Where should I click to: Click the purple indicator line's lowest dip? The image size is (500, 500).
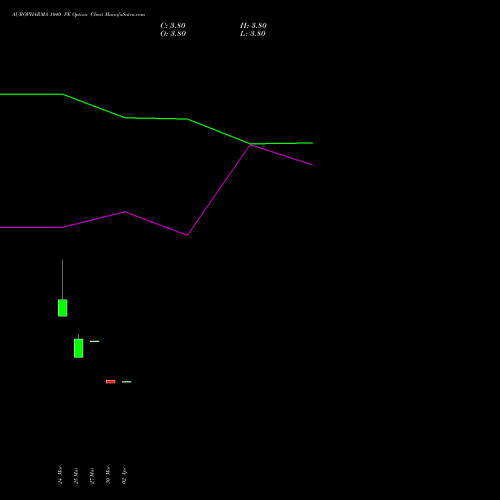tap(187, 235)
